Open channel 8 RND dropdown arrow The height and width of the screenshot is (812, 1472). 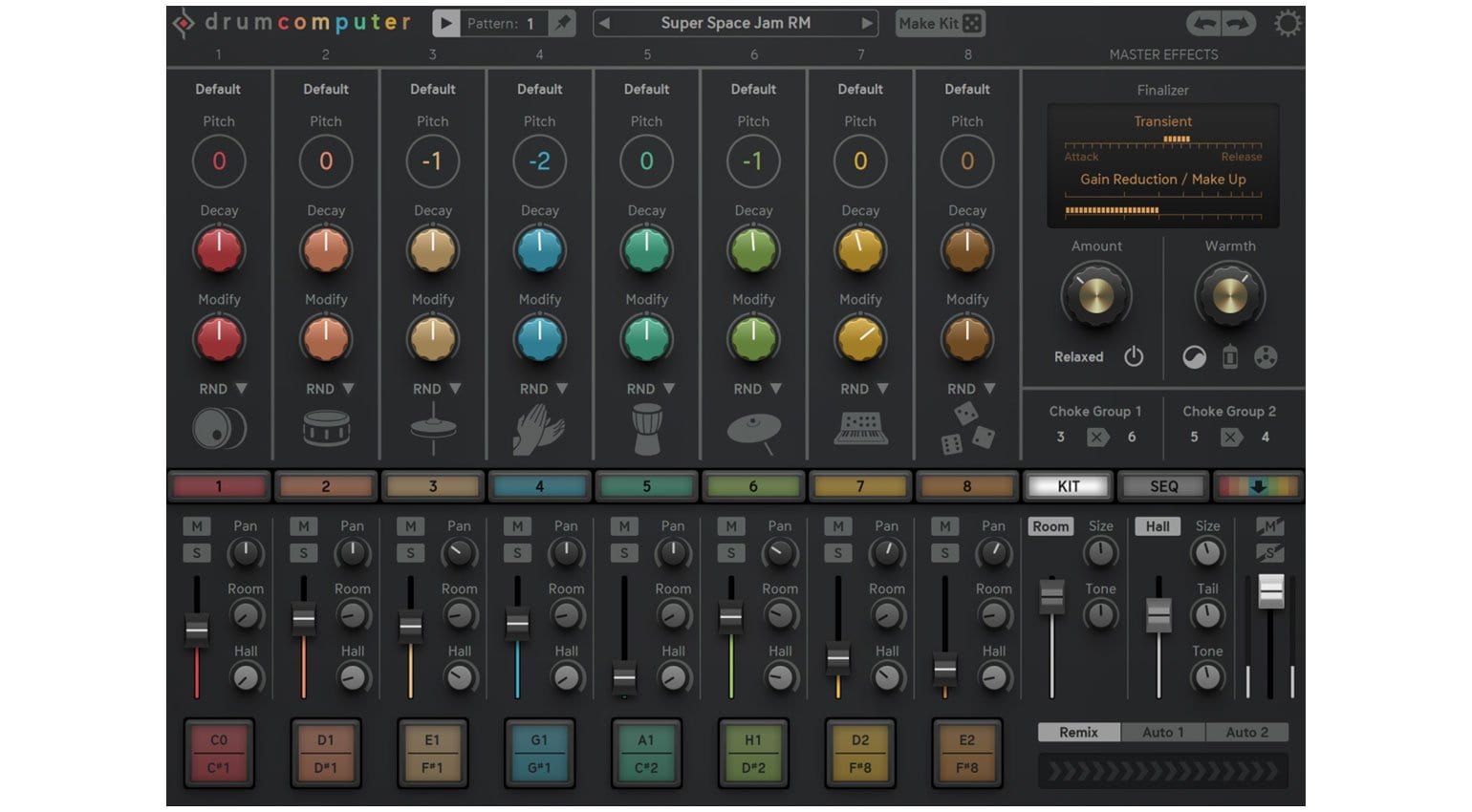(989, 389)
